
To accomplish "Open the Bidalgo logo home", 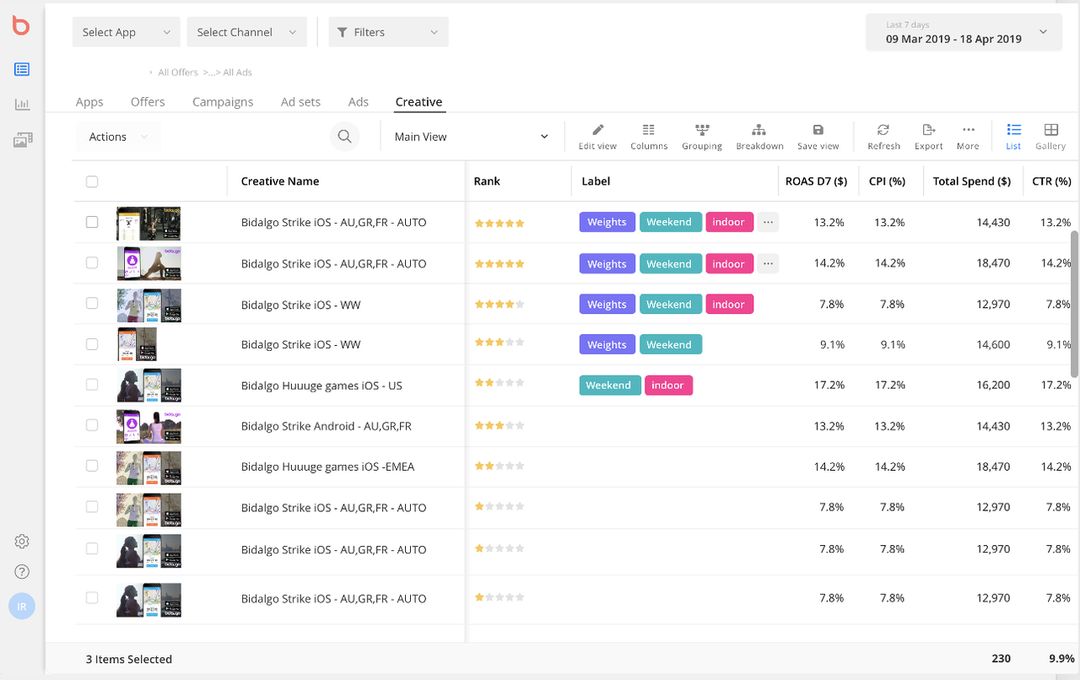I will tap(21, 26).
